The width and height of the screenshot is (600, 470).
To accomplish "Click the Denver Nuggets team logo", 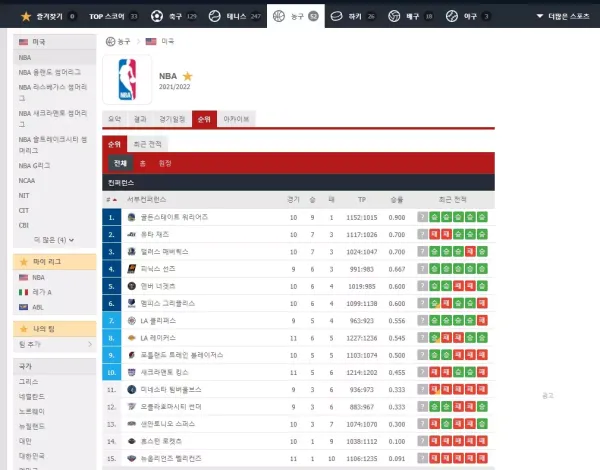I will pos(132,286).
